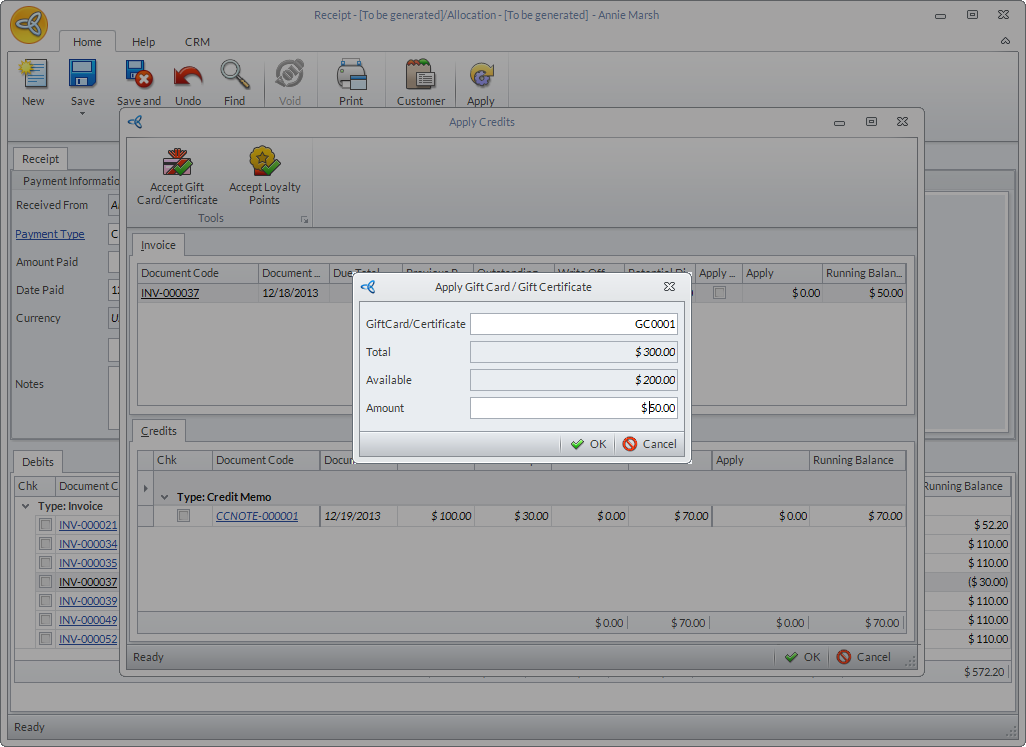Check the box beside INV-000021
The width and height of the screenshot is (1026, 747).
45,525
